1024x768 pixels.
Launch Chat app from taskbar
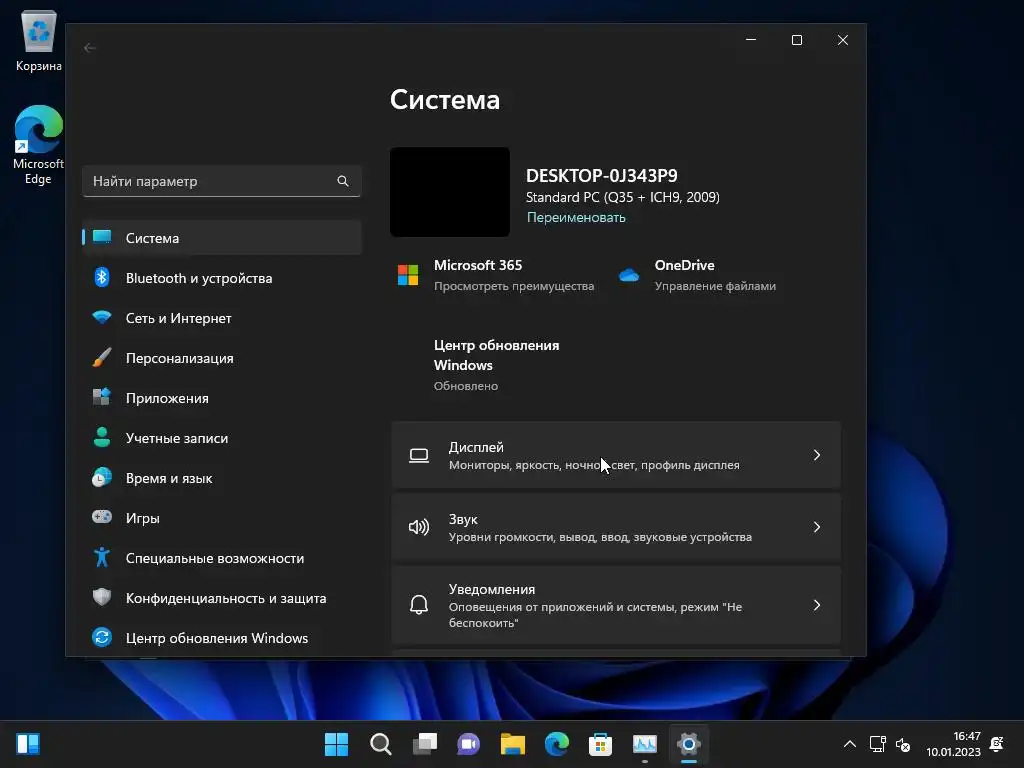(x=469, y=744)
